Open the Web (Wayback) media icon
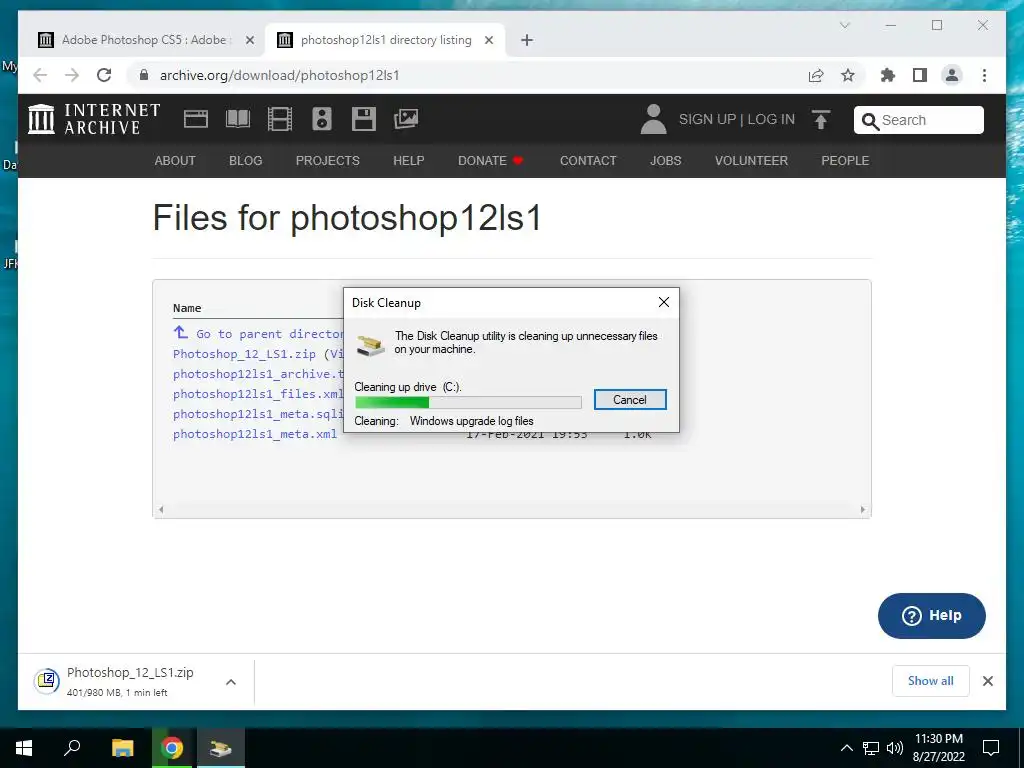 click(196, 119)
